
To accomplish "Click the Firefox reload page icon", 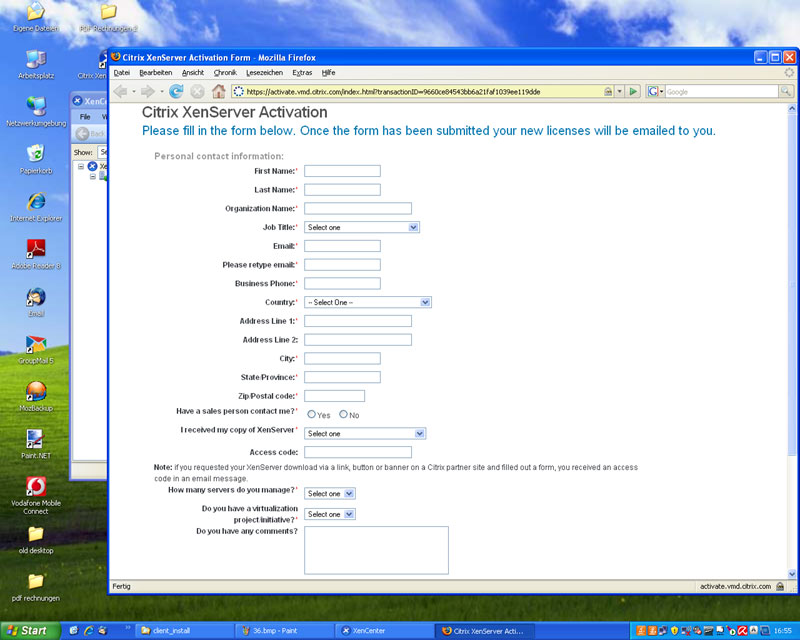I will pos(176,91).
